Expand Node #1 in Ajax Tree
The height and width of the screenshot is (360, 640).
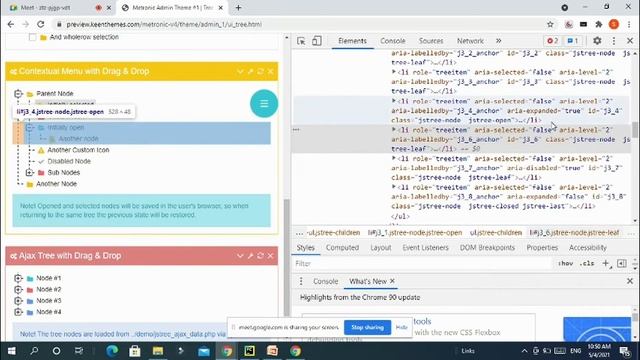(18, 278)
